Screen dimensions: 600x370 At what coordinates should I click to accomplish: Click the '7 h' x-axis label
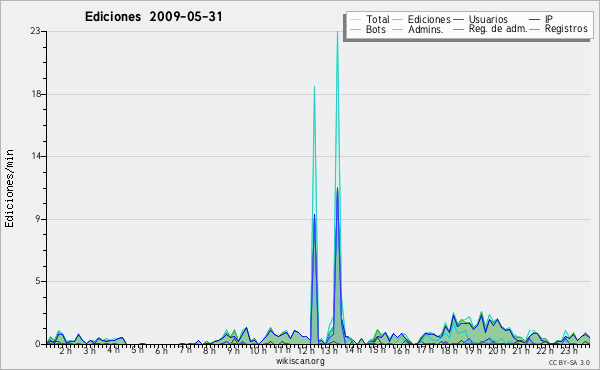point(185,350)
